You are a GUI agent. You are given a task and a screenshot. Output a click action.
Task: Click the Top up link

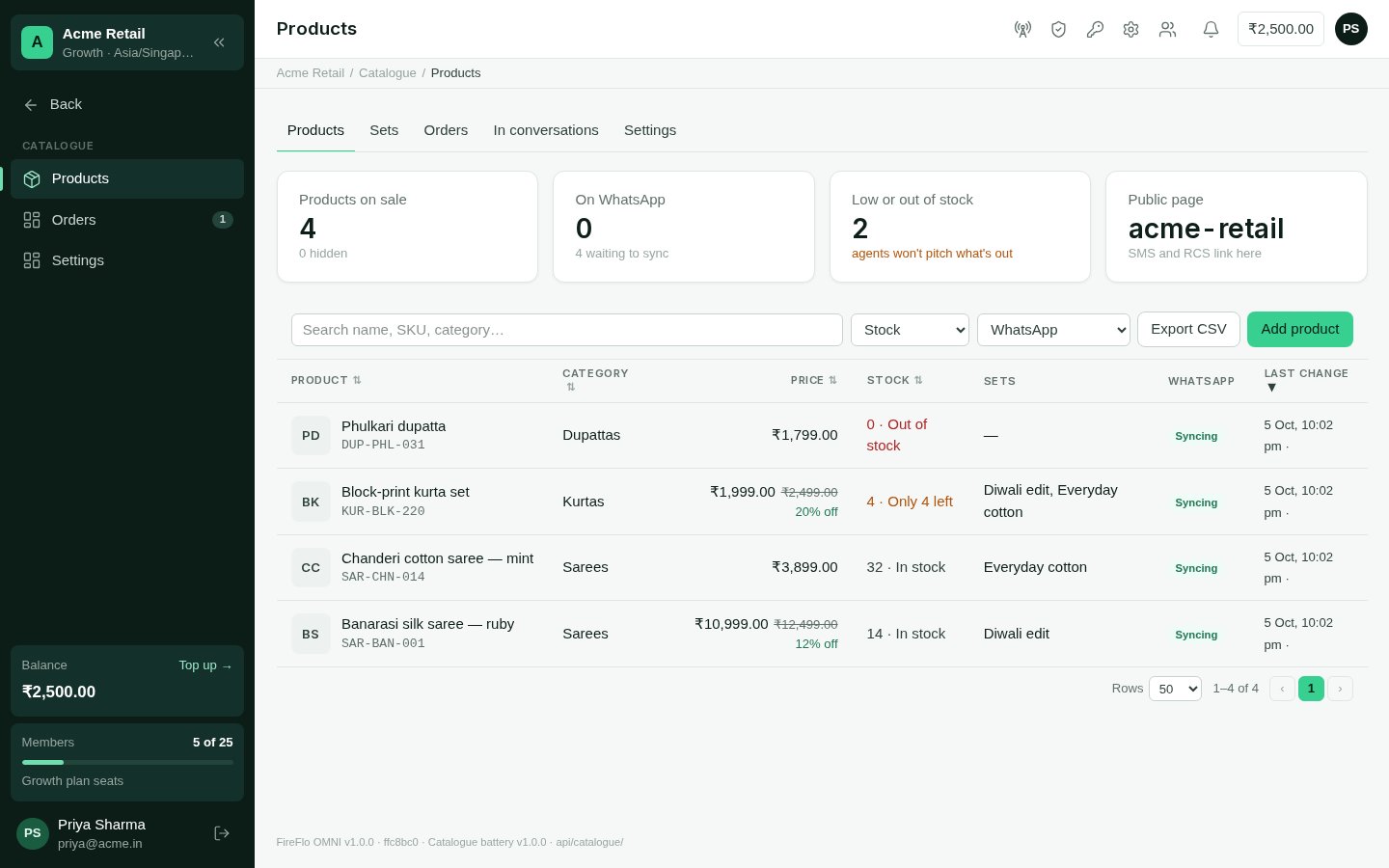[205, 665]
